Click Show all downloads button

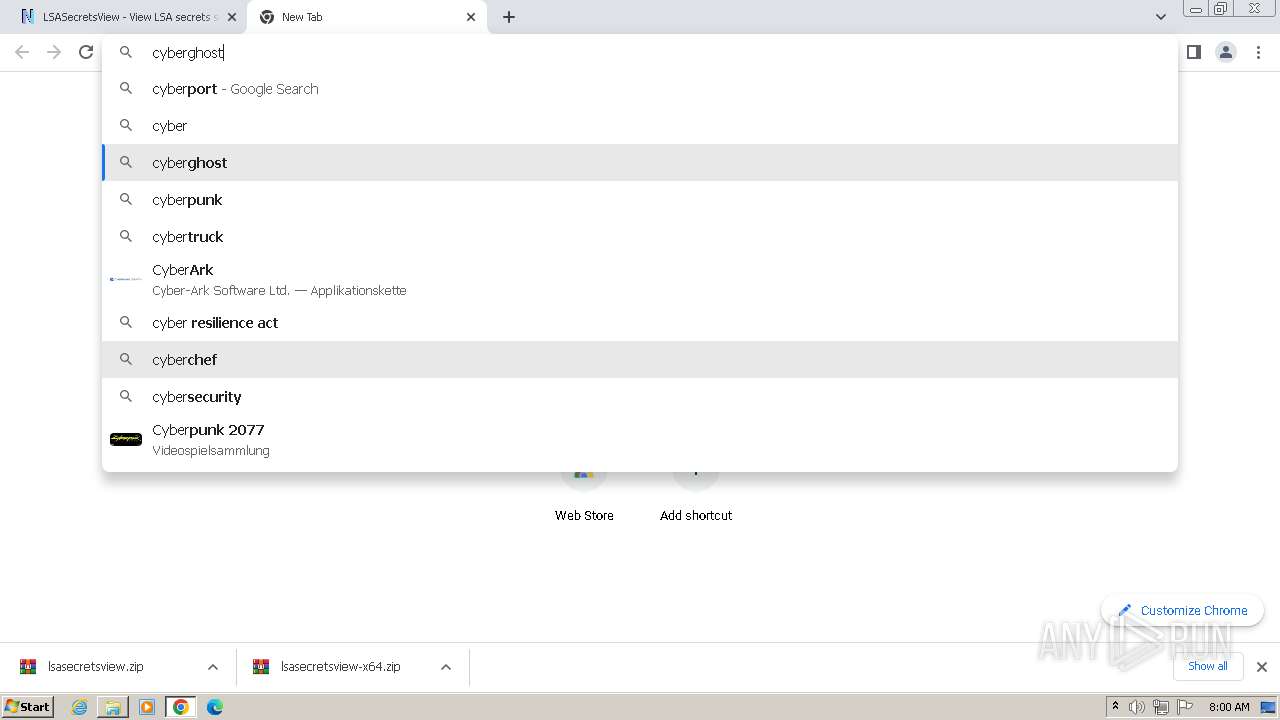1208,666
